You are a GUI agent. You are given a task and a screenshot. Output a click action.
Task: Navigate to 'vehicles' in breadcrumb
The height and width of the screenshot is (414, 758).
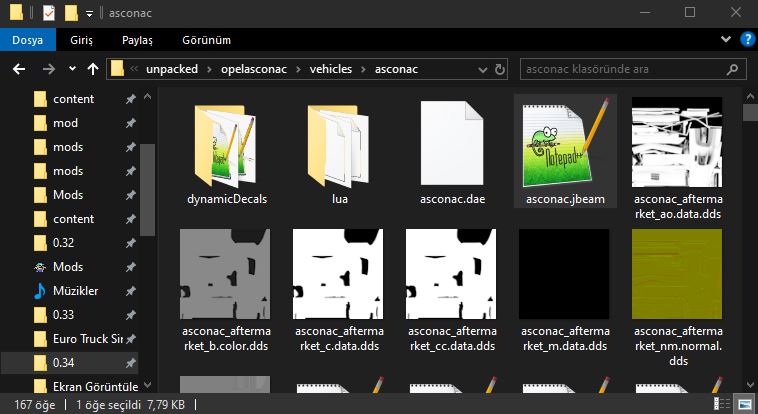[x=331, y=69]
